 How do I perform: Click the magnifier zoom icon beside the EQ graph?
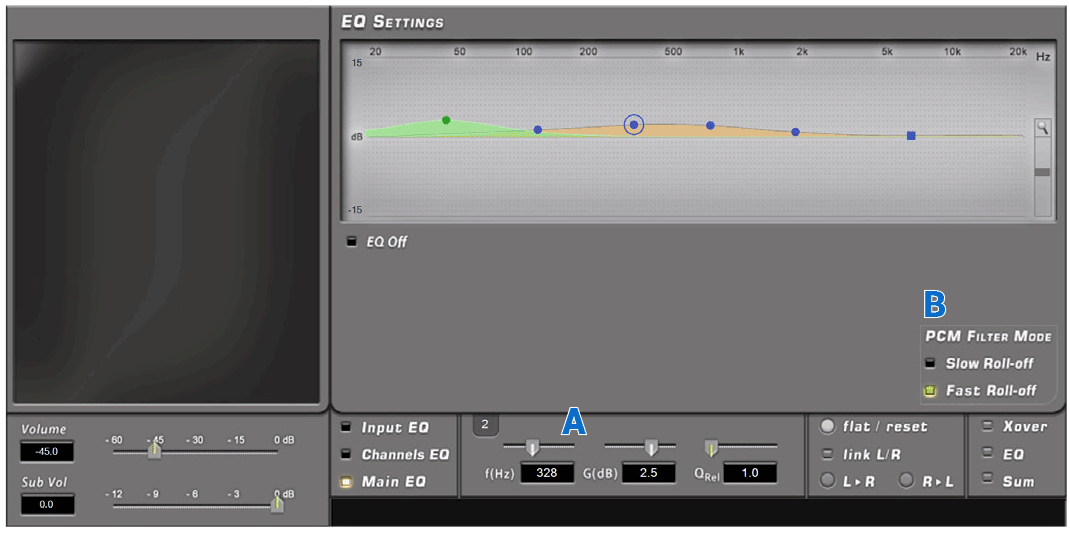pyautogui.click(x=1042, y=127)
